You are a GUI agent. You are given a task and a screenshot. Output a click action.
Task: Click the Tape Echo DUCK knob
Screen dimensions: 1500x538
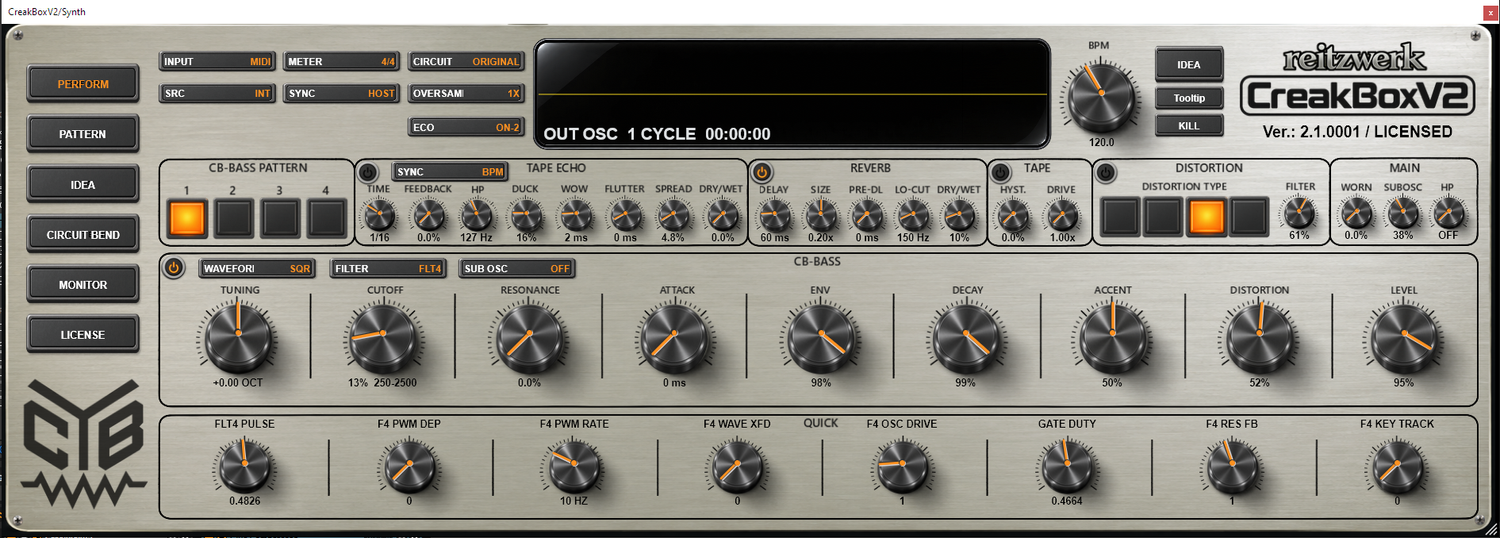pyautogui.click(x=525, y=215)
